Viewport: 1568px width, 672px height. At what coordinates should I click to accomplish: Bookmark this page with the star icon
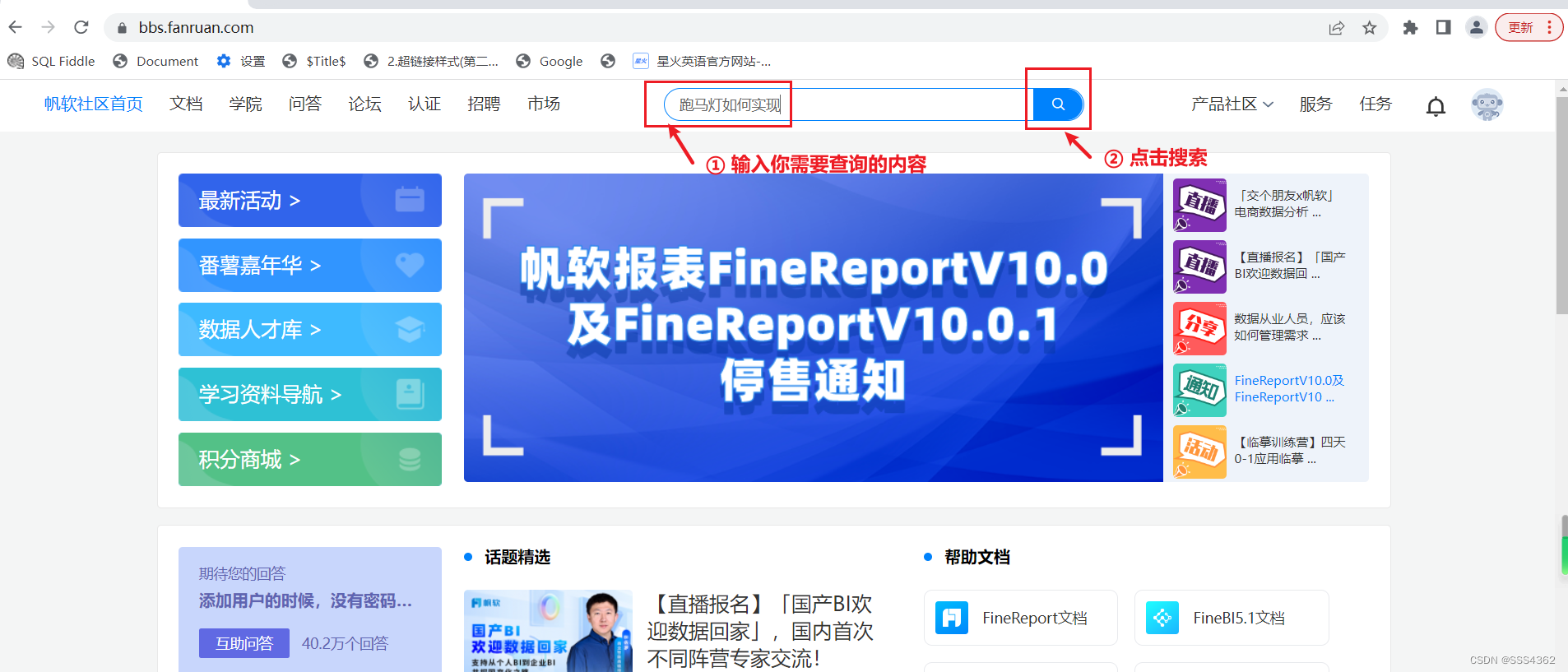[1370, 28]
